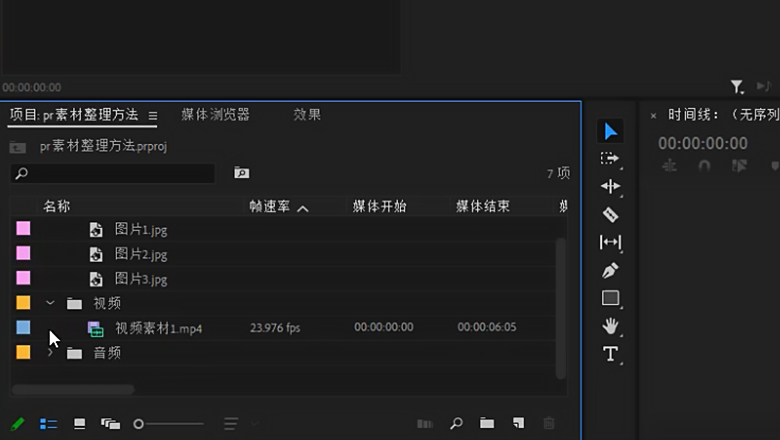
Task: Adjust the icon zoom slider
Action: coord(168,424)
